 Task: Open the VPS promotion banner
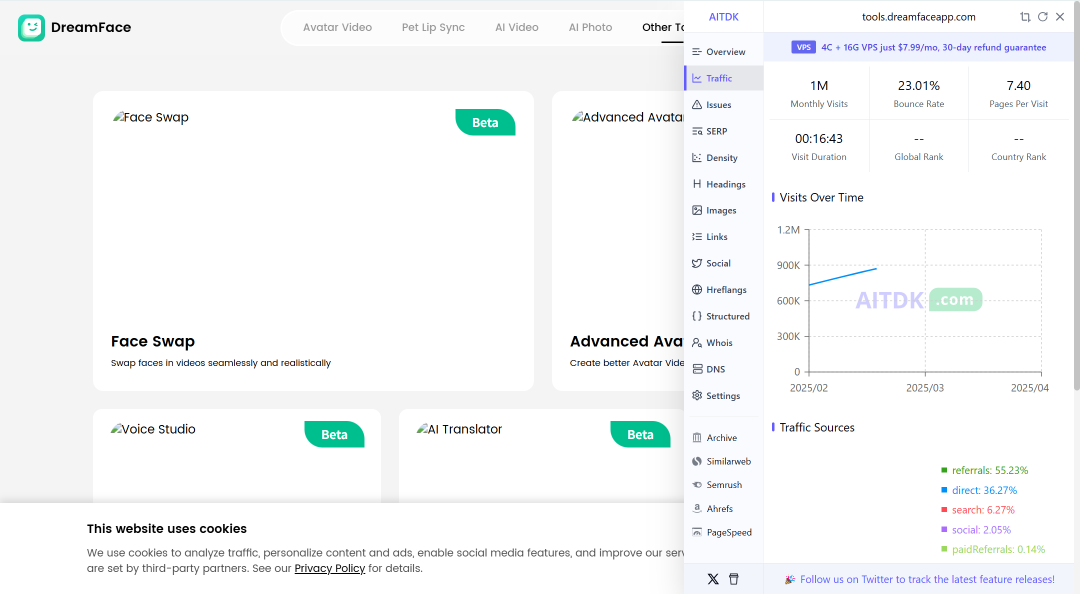(919, 48)
